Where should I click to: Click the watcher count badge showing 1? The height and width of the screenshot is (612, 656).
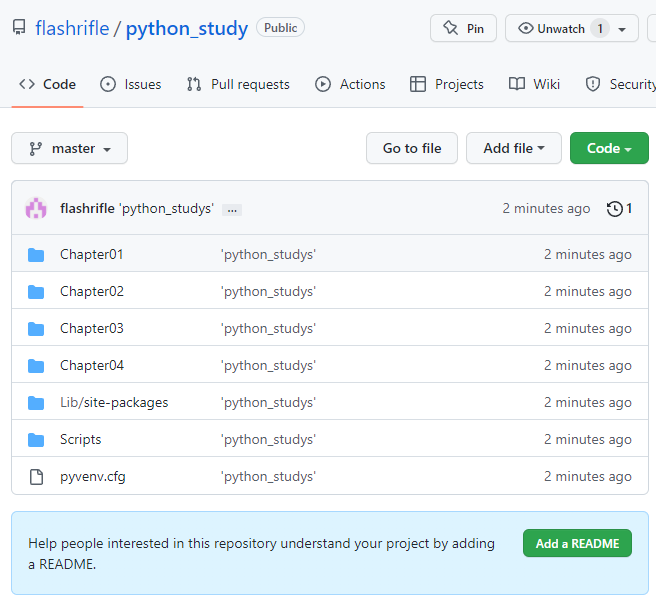pyautogui.click(x=600, y=28)
